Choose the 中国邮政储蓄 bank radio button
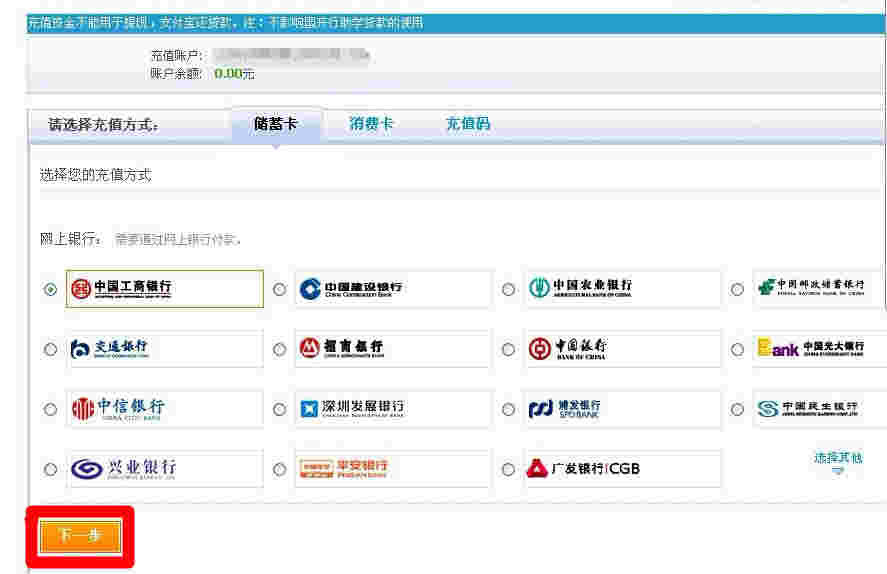The height and width of the screenshot is (574, 887). [x=737, y=290]
